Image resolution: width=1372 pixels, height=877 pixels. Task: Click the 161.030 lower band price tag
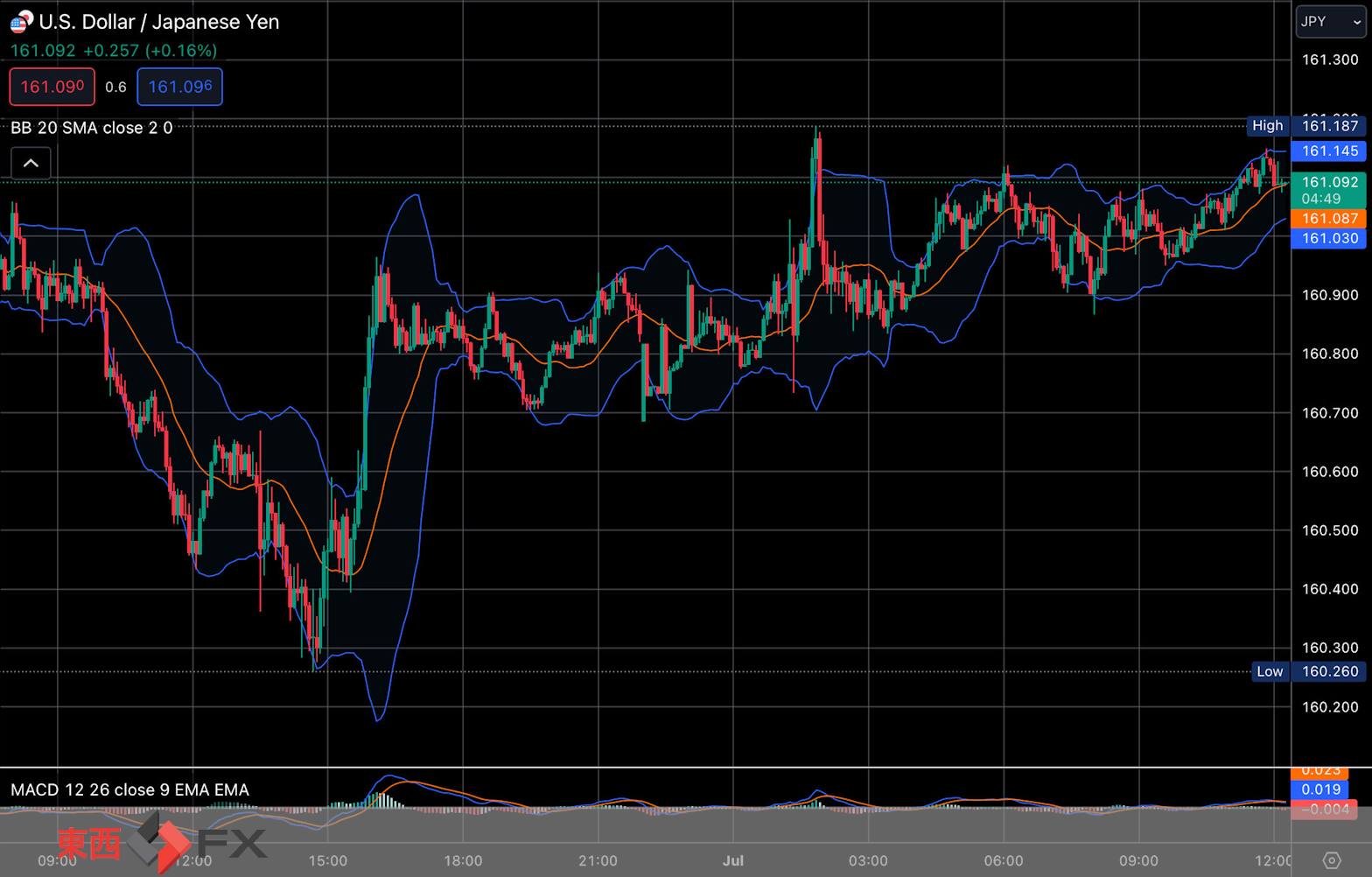pos(1329,238)
